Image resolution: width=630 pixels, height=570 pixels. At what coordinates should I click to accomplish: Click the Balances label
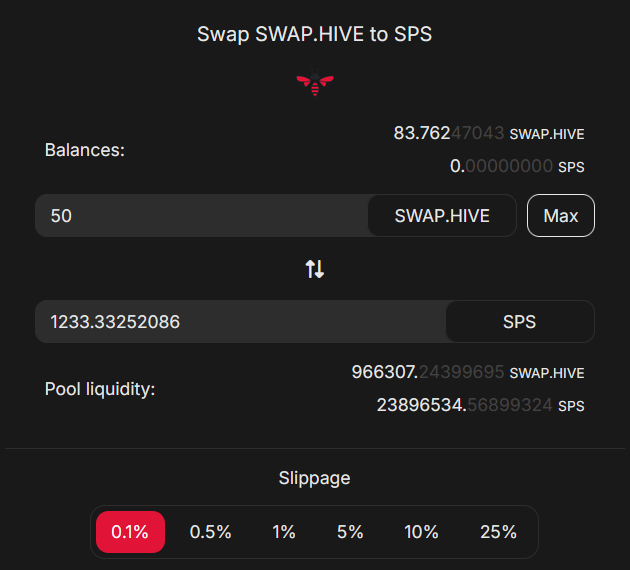85,150
